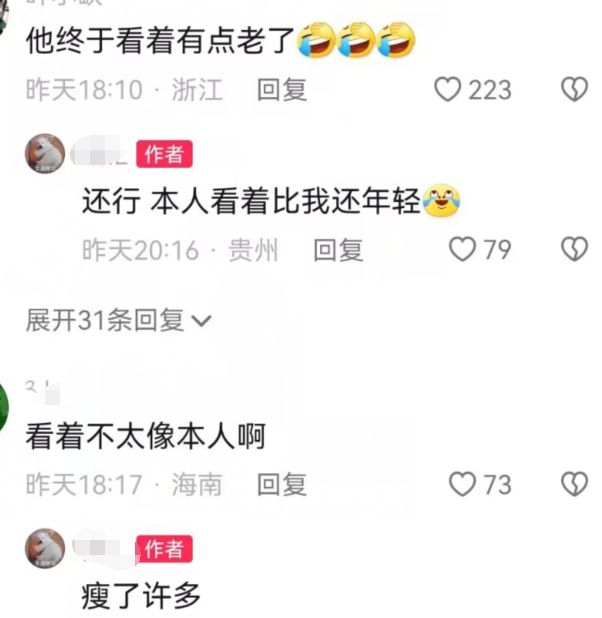
Task: Click chevron next to 展开31条回复
Action: pyautogui.click(x=202, y=321)
